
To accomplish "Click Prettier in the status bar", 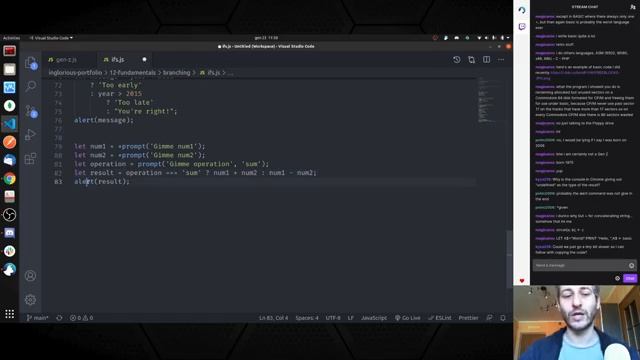I will click(468, 318).
